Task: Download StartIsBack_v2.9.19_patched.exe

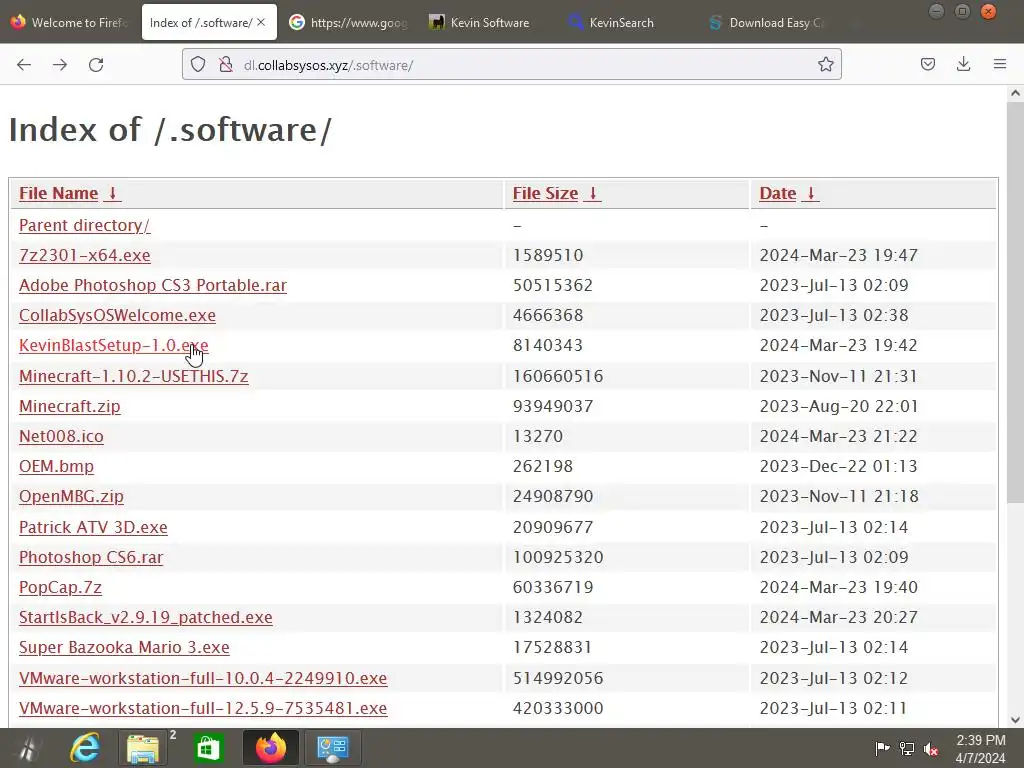Action: pyautogui.click(x=146, y=617)
